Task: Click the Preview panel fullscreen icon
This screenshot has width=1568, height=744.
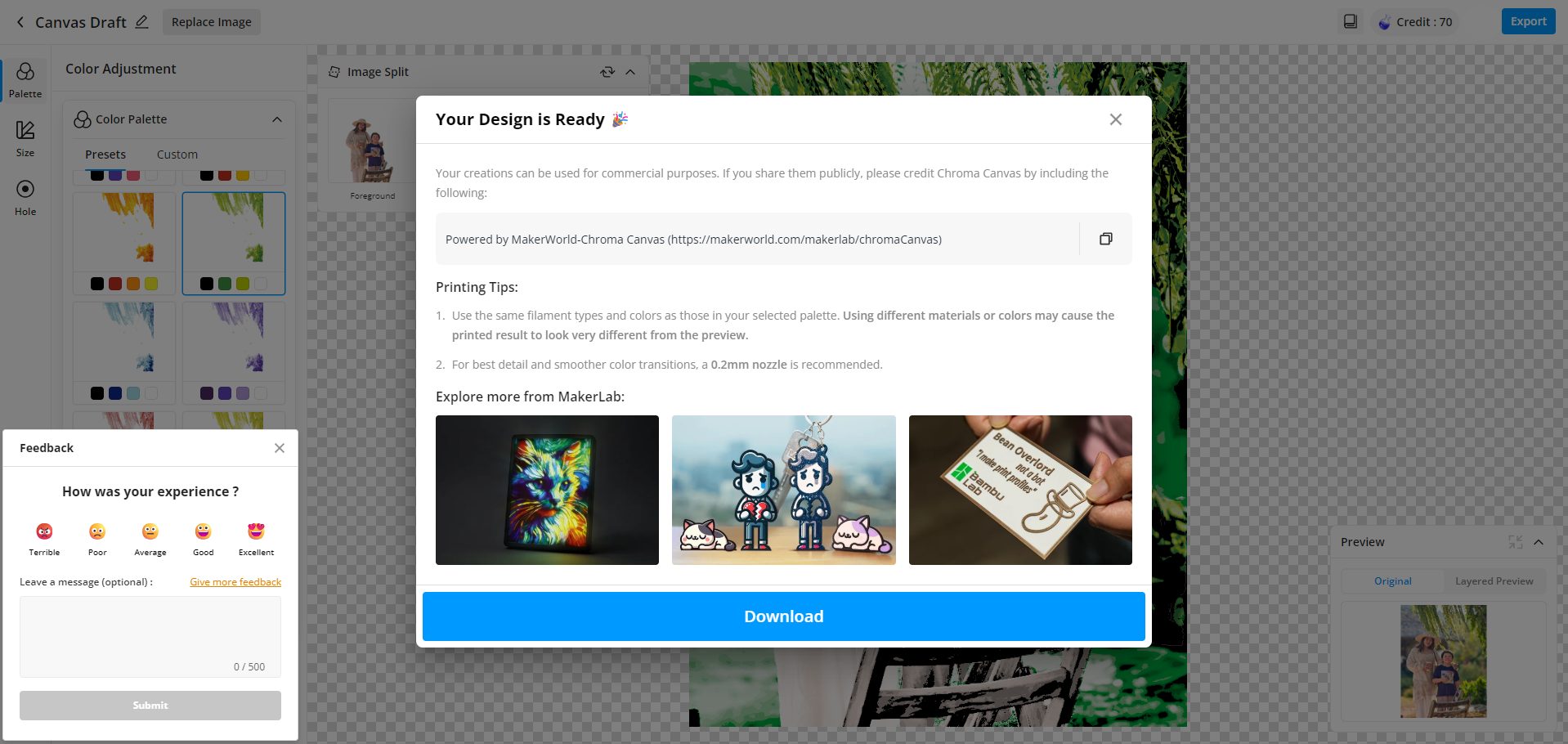Action: tap(1515, 542)
